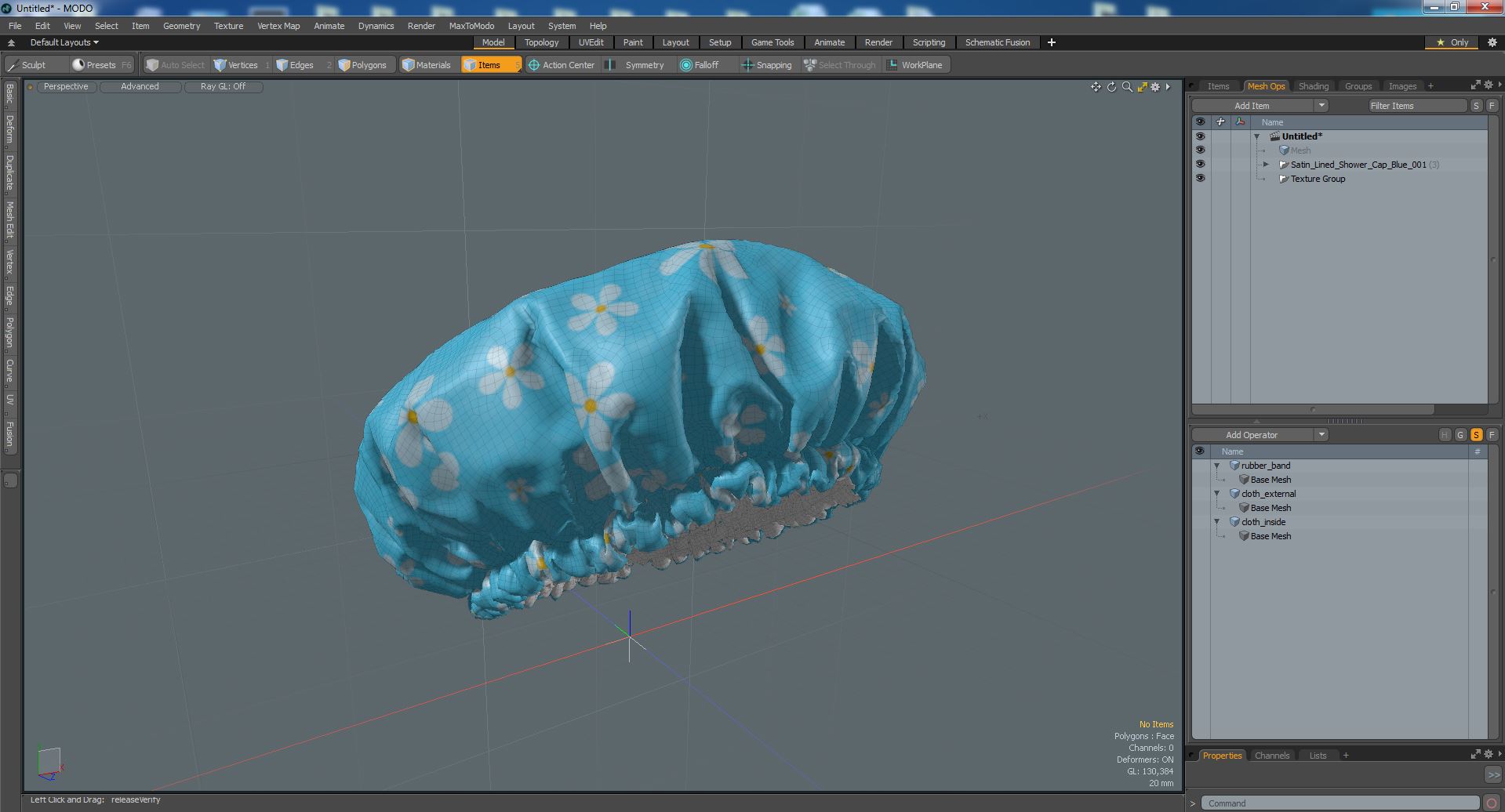The width and height of the screenshot is (1505, 812).
Task: Expand Satin_Lined_Shower_Cap_Blue_001 group
Action: [x=1266, y=165]
